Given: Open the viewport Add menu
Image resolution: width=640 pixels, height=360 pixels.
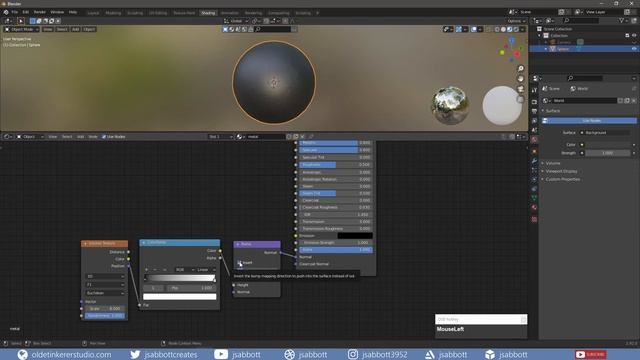Looking at the screenshot, I should (76, 29).
